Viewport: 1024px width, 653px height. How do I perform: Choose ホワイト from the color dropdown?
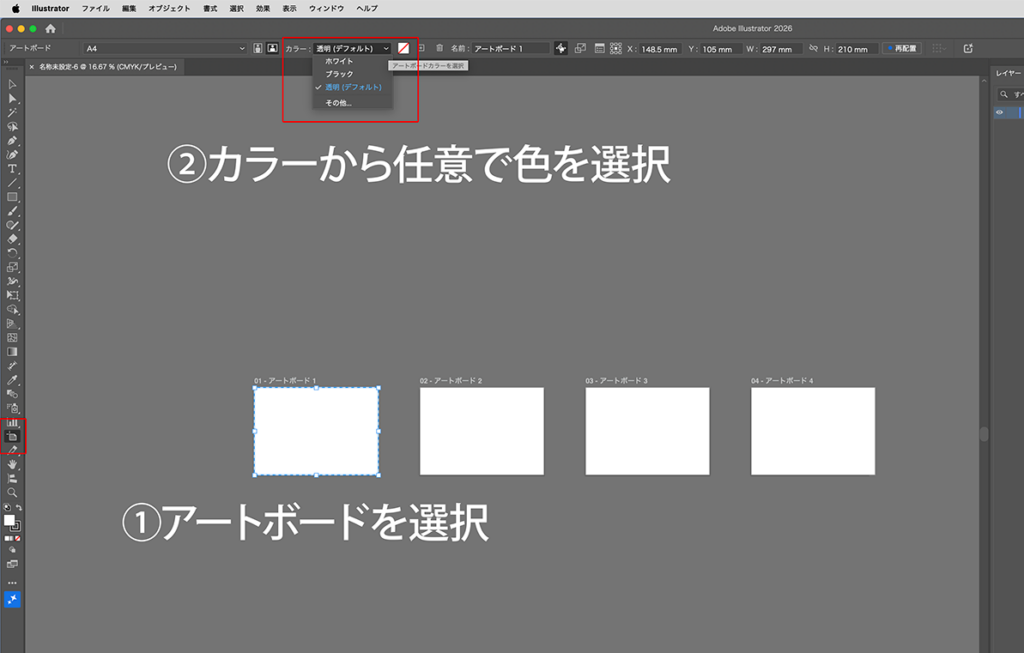click(x=339, y=62)
